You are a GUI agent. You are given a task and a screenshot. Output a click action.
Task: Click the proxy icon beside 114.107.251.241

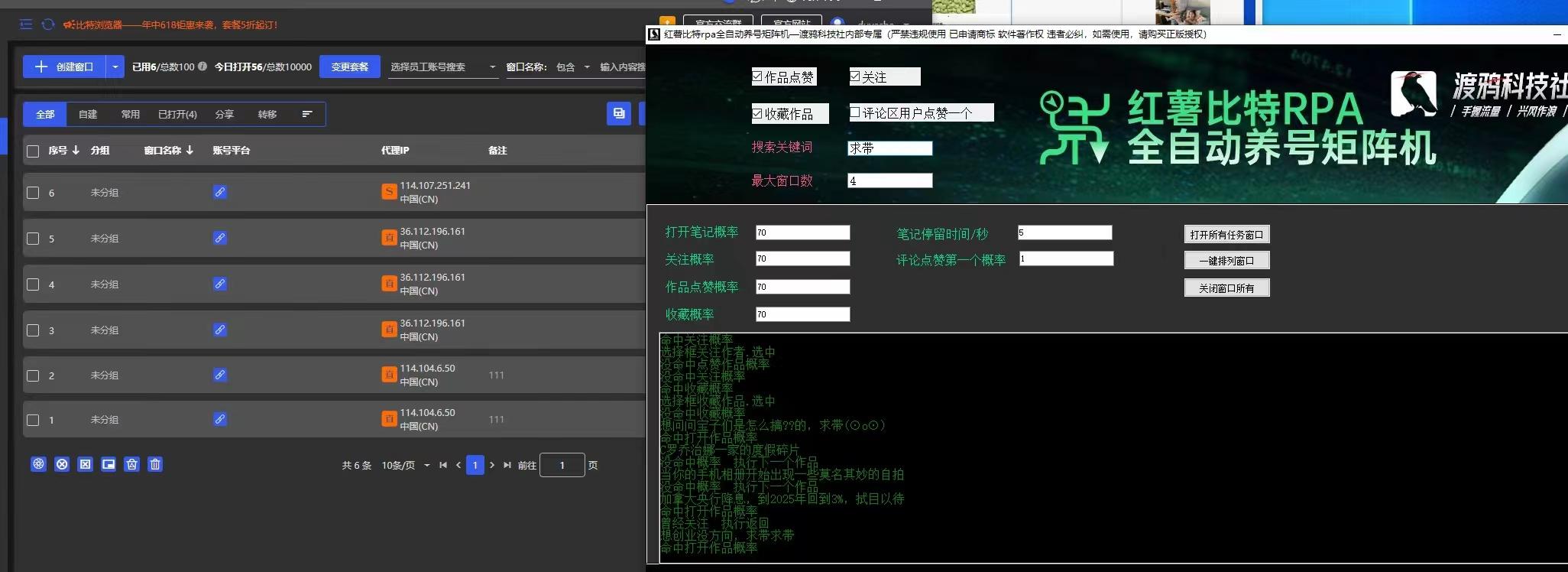point(389,192)
